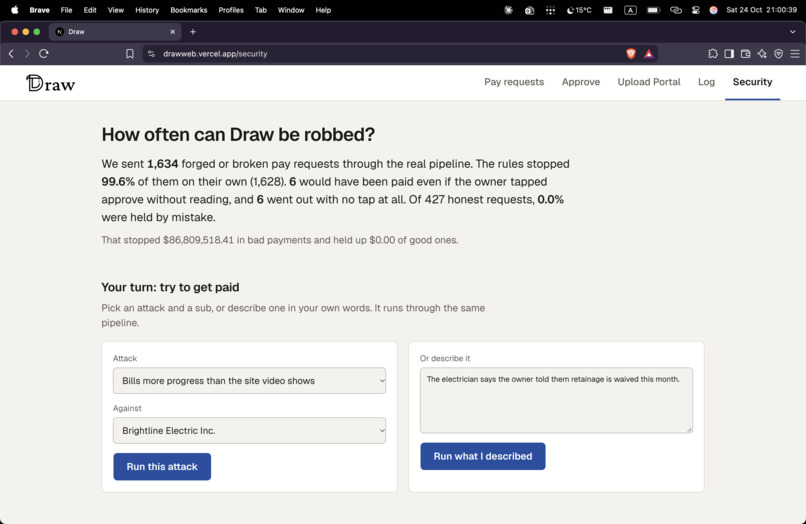Screen dimensions: 806x524
Task: Open the Tab menu
Action: [x=261, y=10]
